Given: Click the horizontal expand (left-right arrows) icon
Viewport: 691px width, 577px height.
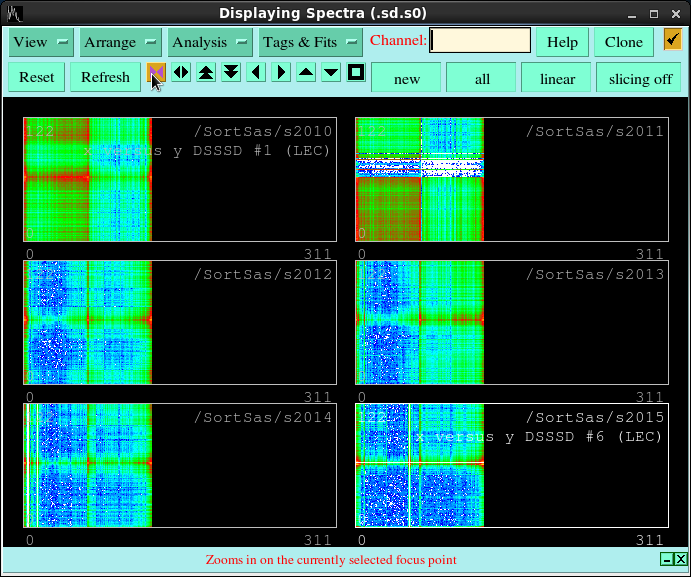Looking at the screenshot, I should (181, 72).
